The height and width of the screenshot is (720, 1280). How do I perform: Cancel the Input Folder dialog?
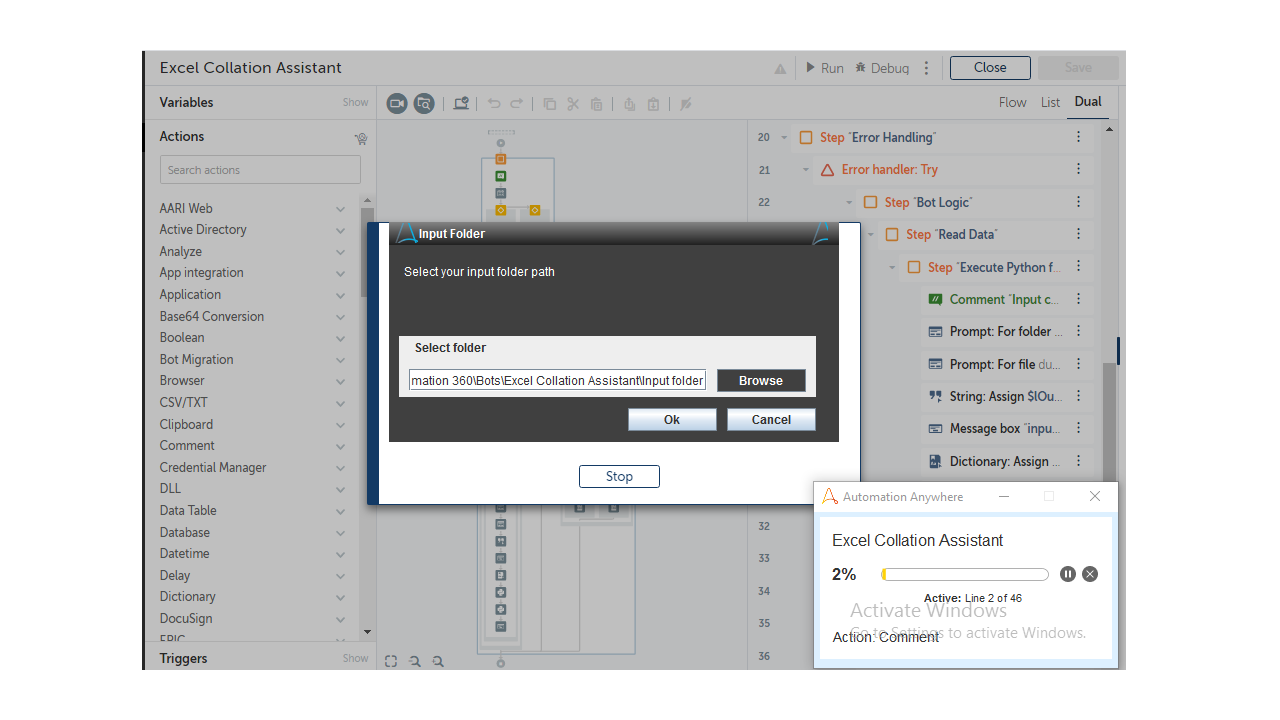771,420
